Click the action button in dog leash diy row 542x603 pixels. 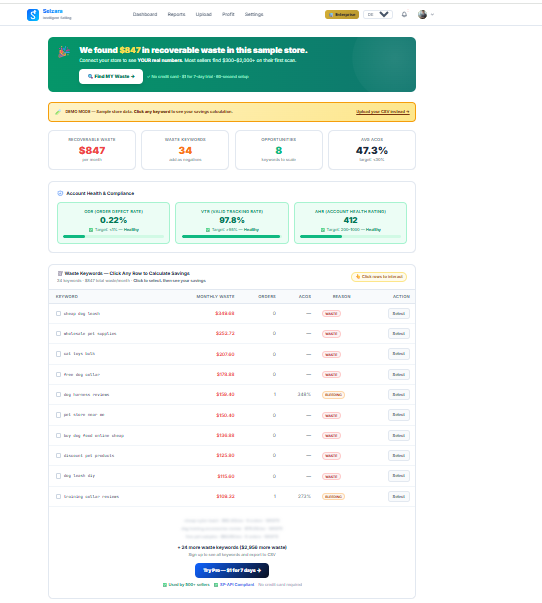click(x=399, y=476)
